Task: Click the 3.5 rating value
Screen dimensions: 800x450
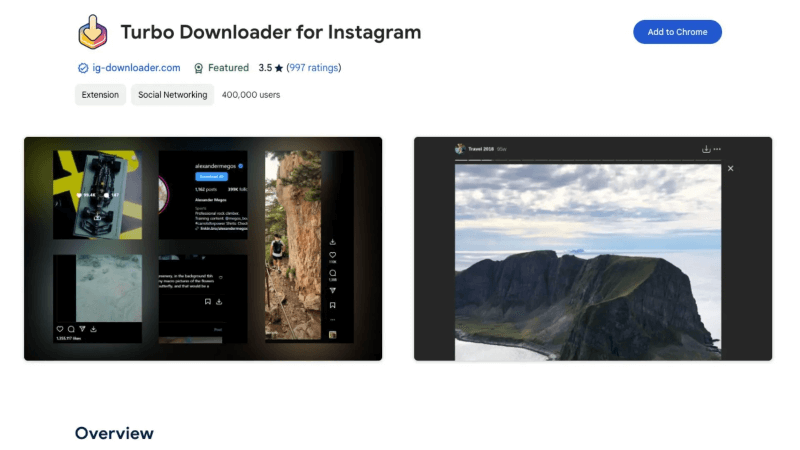Action: tap(265, 68)
